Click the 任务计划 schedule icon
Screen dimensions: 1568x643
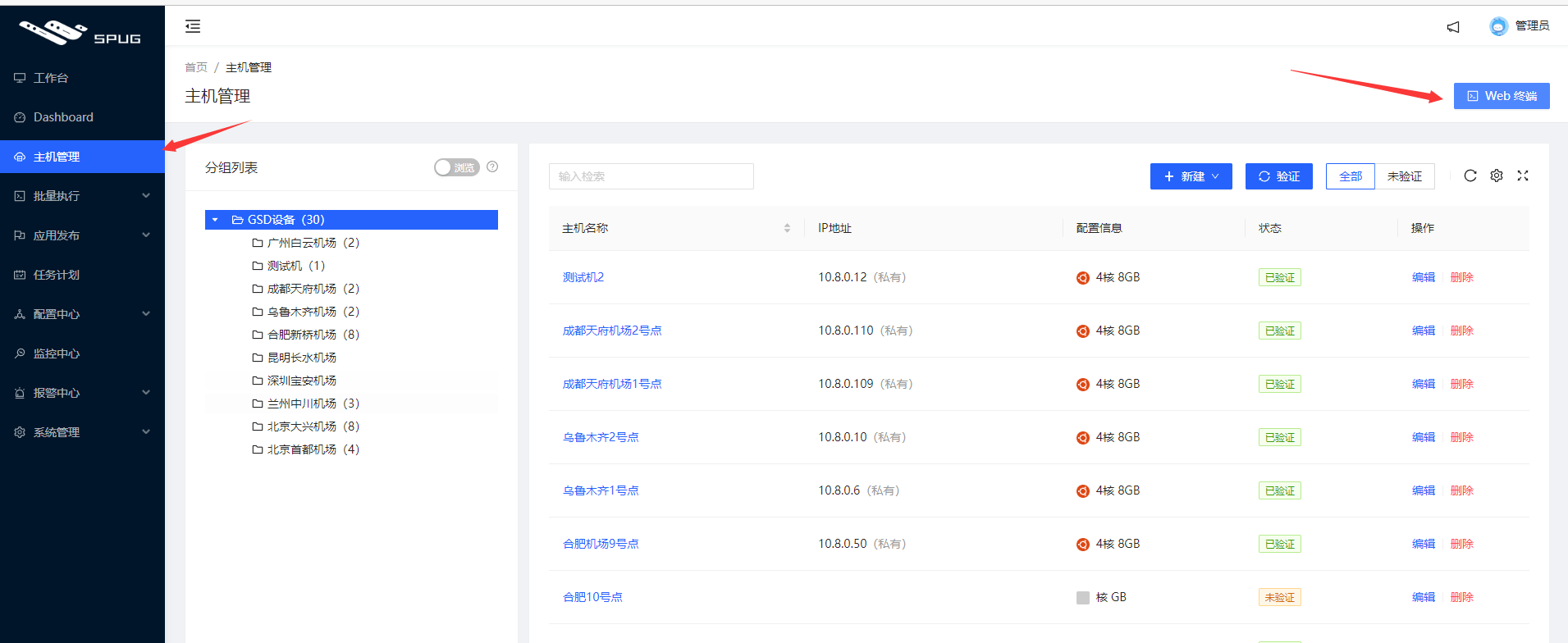pyautogui.click(x=20, y=275)
